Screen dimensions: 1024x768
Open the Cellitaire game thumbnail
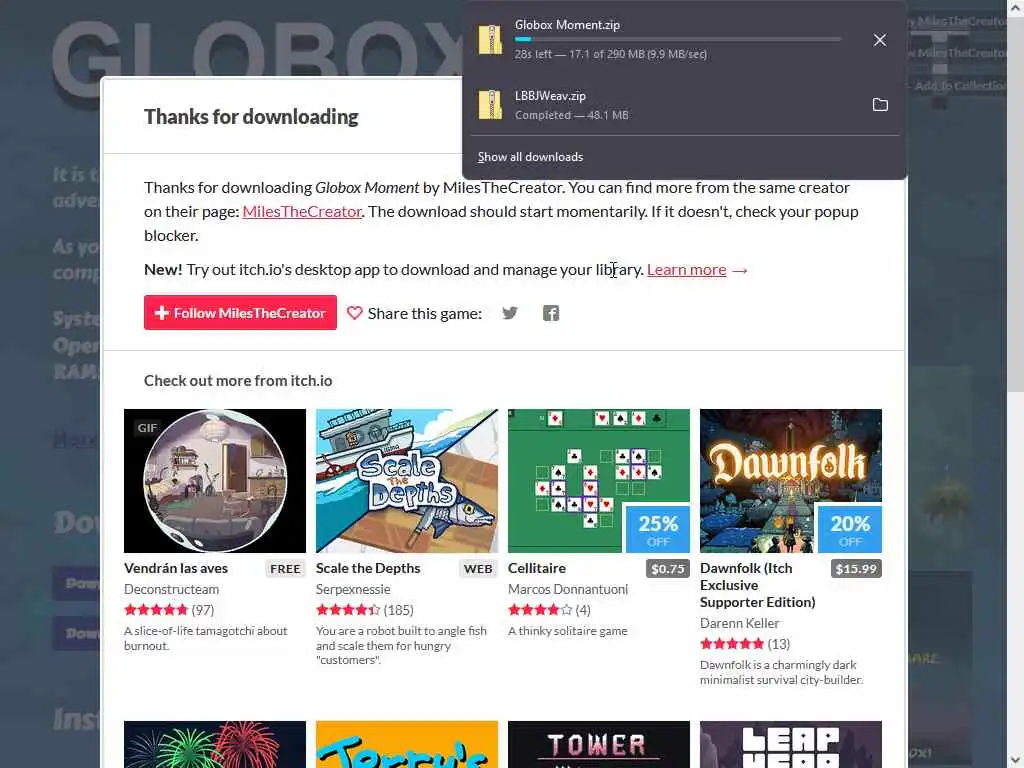[599, 481]
